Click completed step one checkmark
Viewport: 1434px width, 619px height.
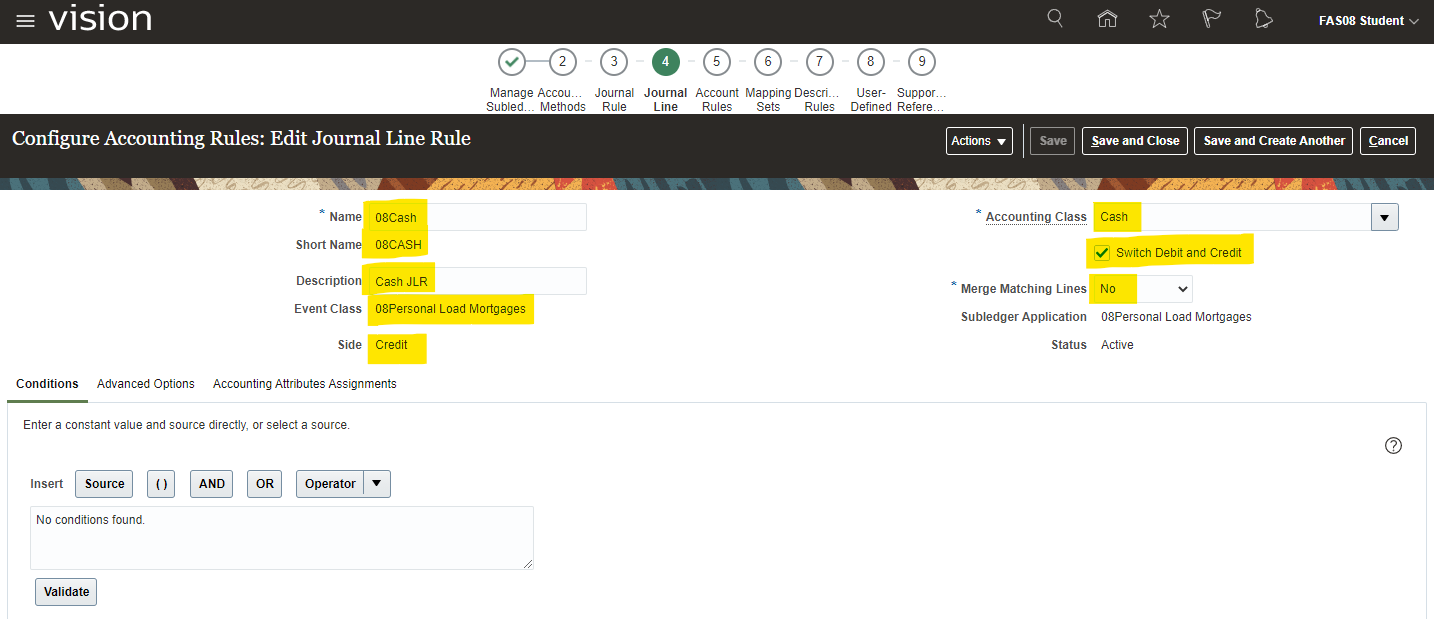(x=511, y=62)
